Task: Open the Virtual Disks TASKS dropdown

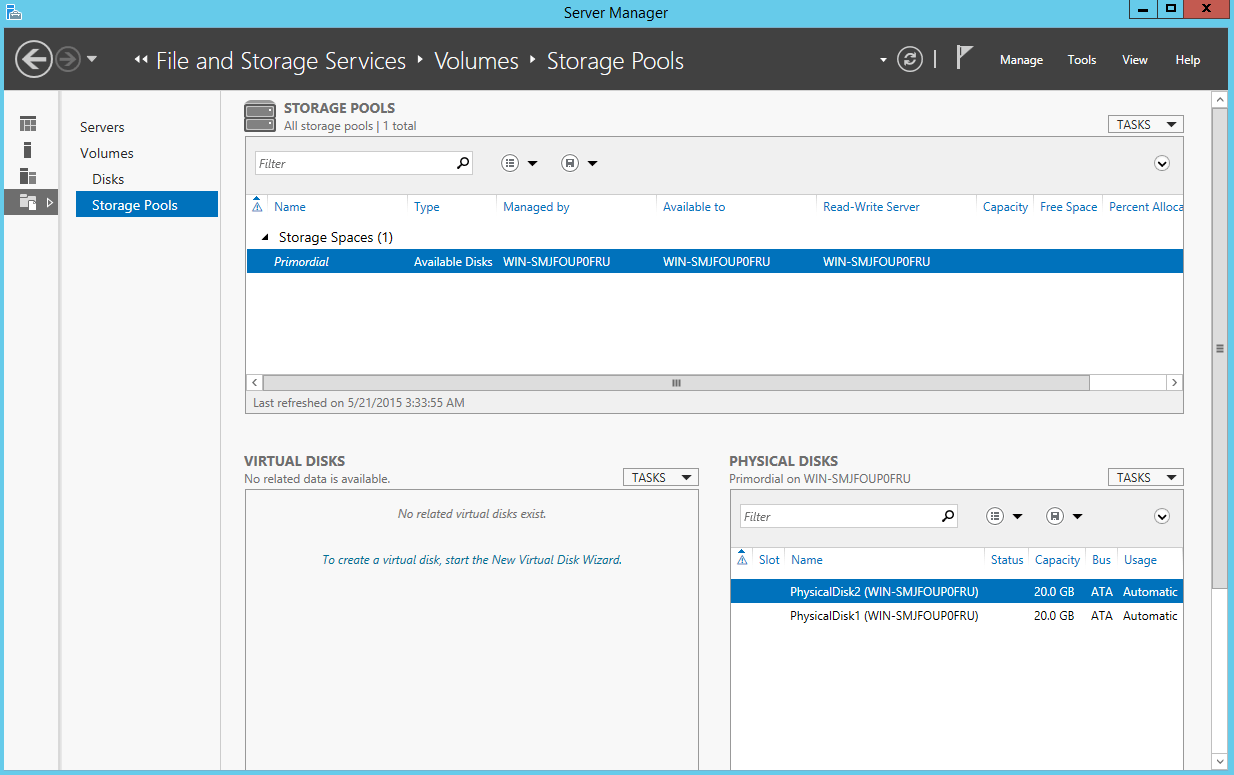Action: (x=660, y=478)
